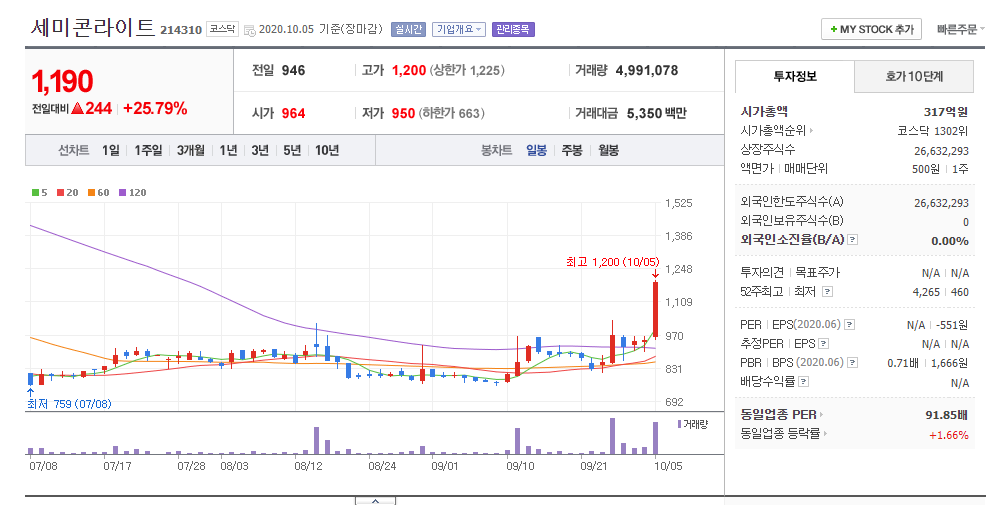Click the 동일업종 등락률 value +1.66%
Screen dimensions: 1000x505
tap(948, 435)
